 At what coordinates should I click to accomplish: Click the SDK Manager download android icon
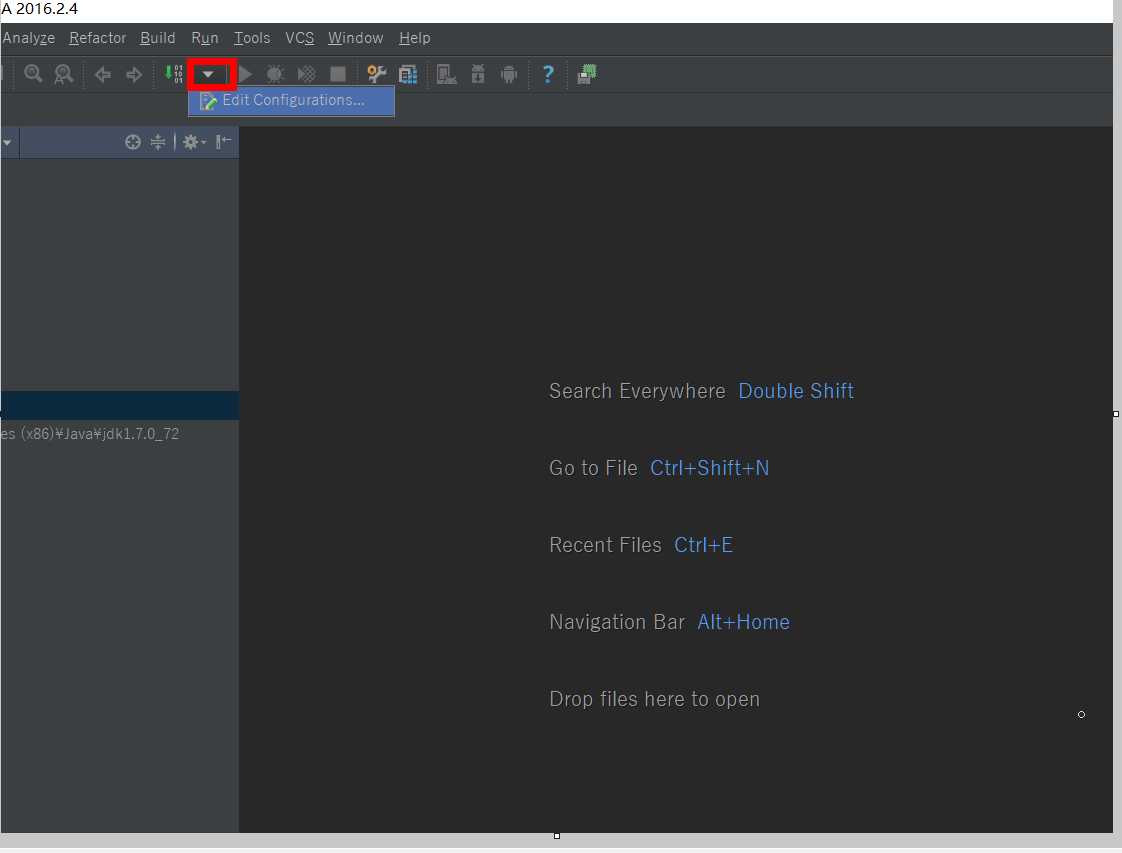pos(478,74)
